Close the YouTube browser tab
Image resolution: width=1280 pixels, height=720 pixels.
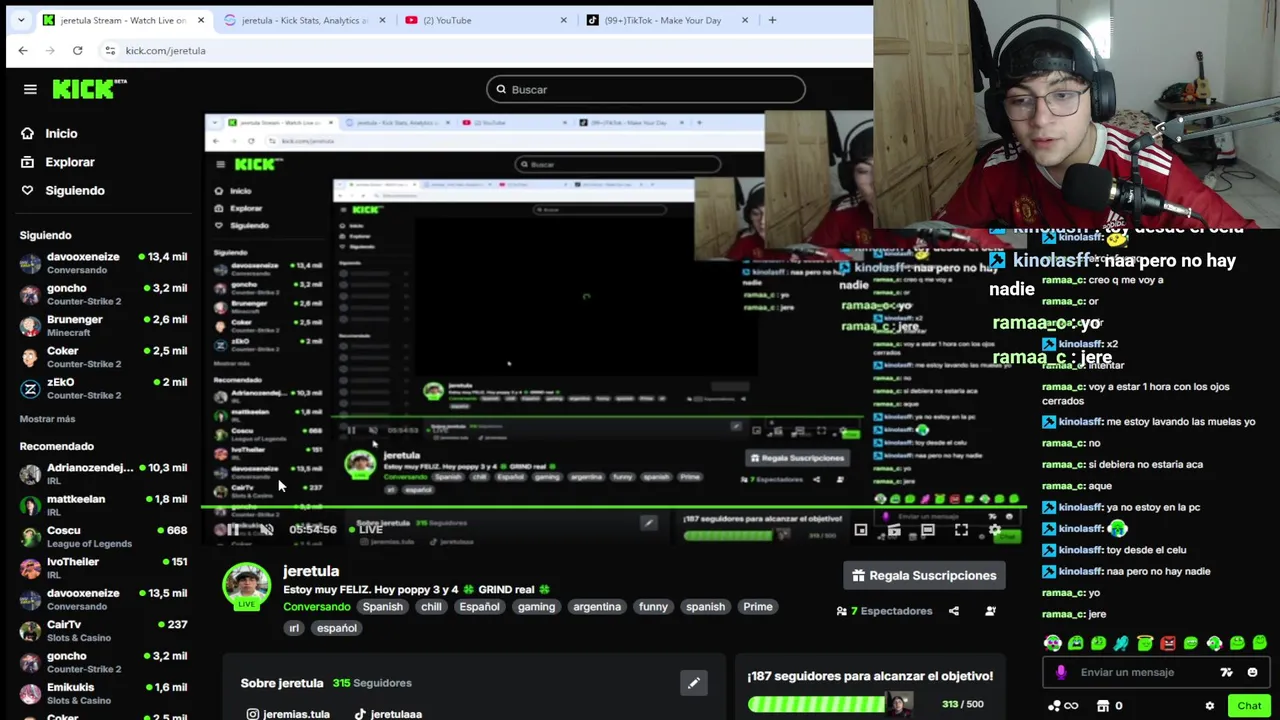tap(563, 20)
